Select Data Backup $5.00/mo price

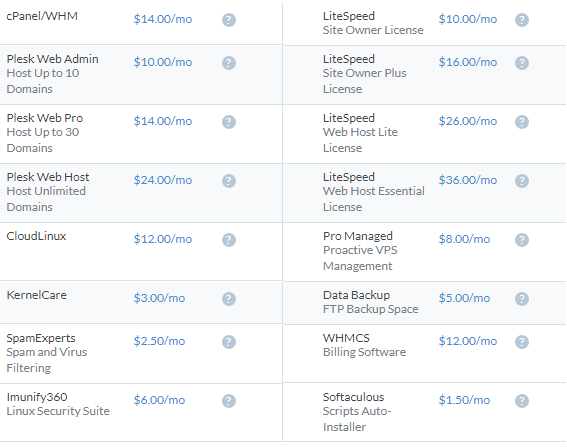click(464, 298)
